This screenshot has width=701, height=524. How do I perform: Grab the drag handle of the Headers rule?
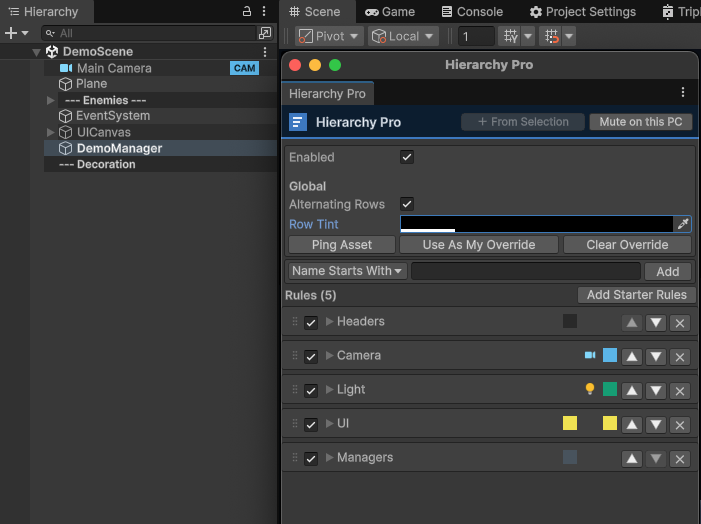(295, 321)
